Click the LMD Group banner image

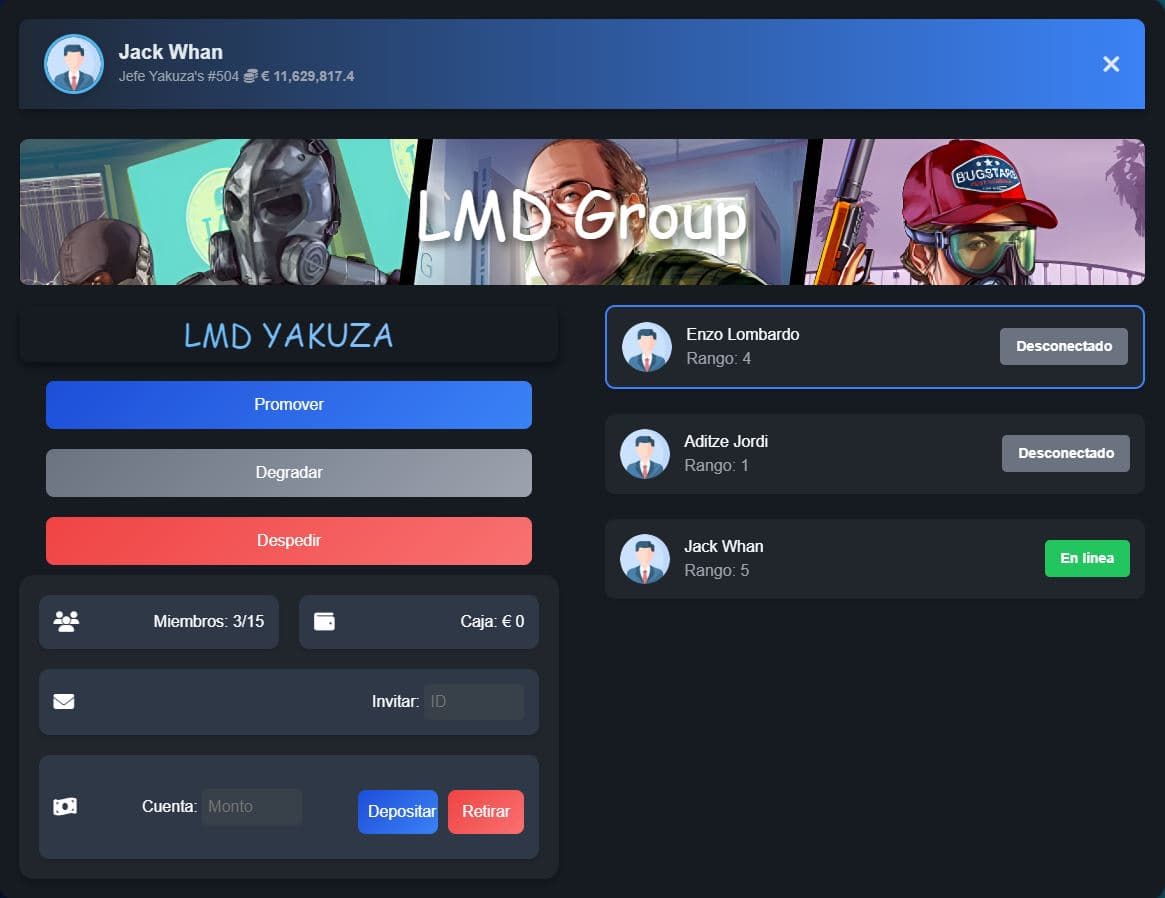tap(582, 212)
